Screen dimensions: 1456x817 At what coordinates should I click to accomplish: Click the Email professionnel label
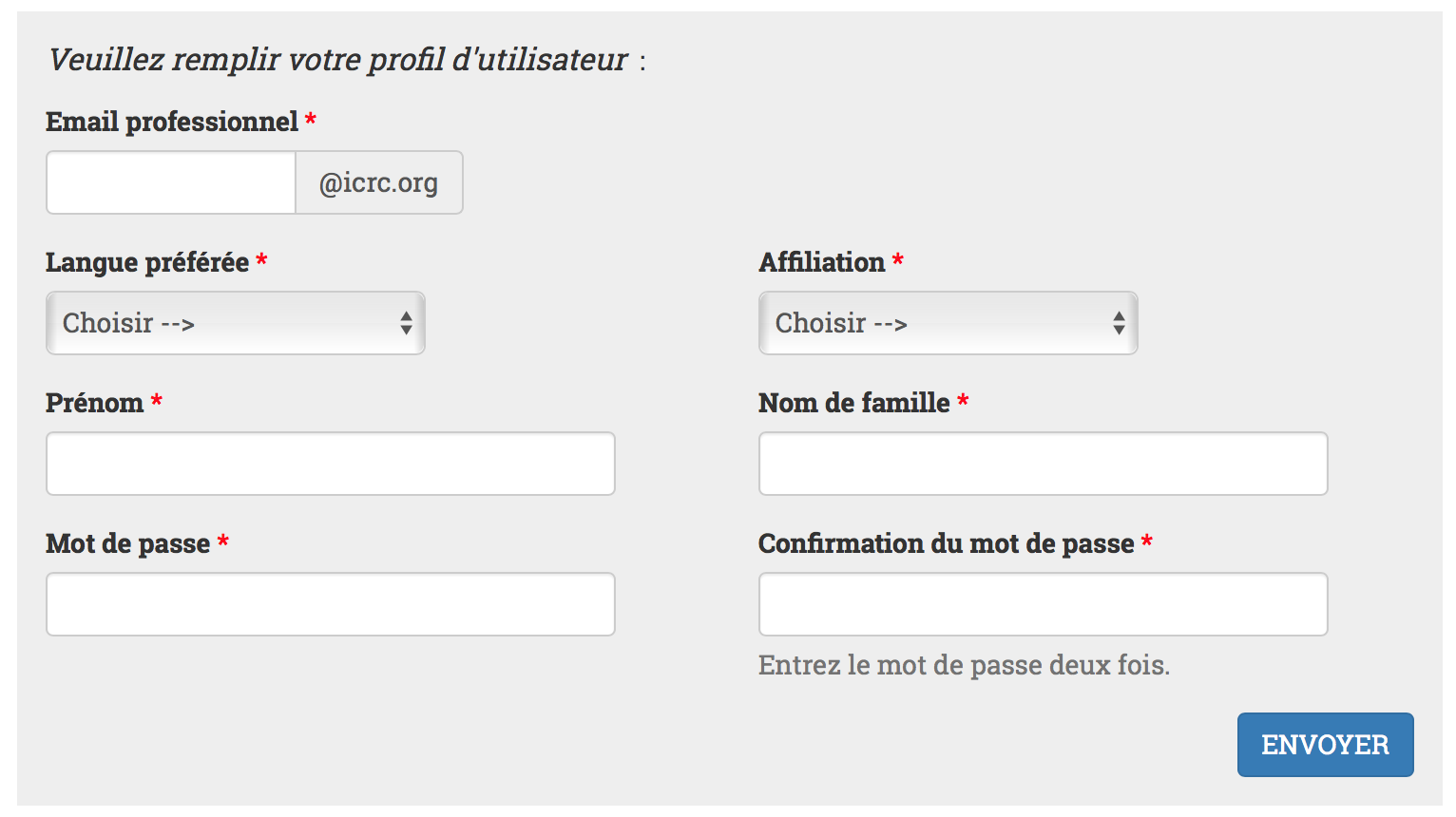pyautogui.click(x=172, y=122)
